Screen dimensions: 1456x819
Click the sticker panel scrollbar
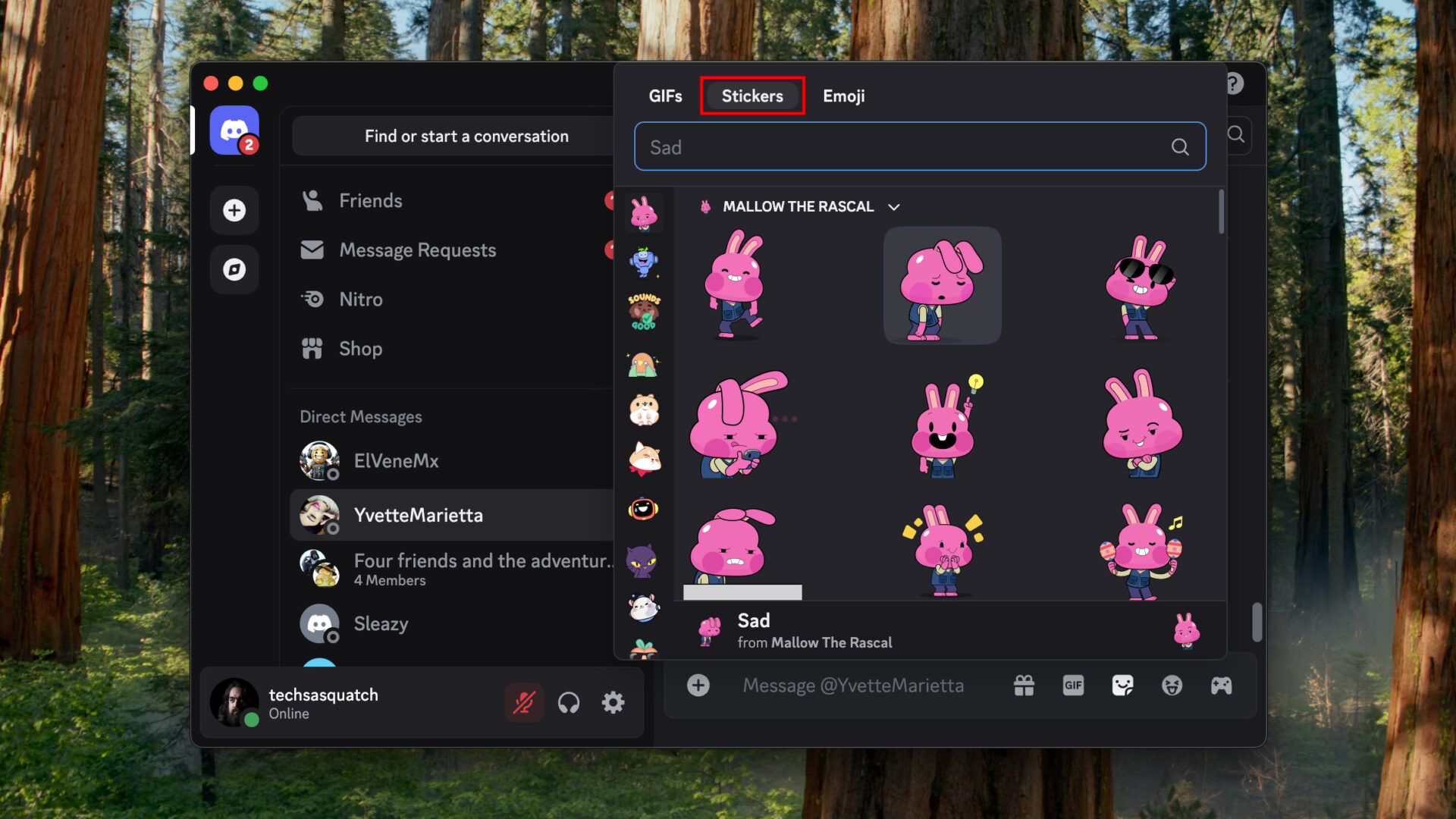click(1221, 212)
